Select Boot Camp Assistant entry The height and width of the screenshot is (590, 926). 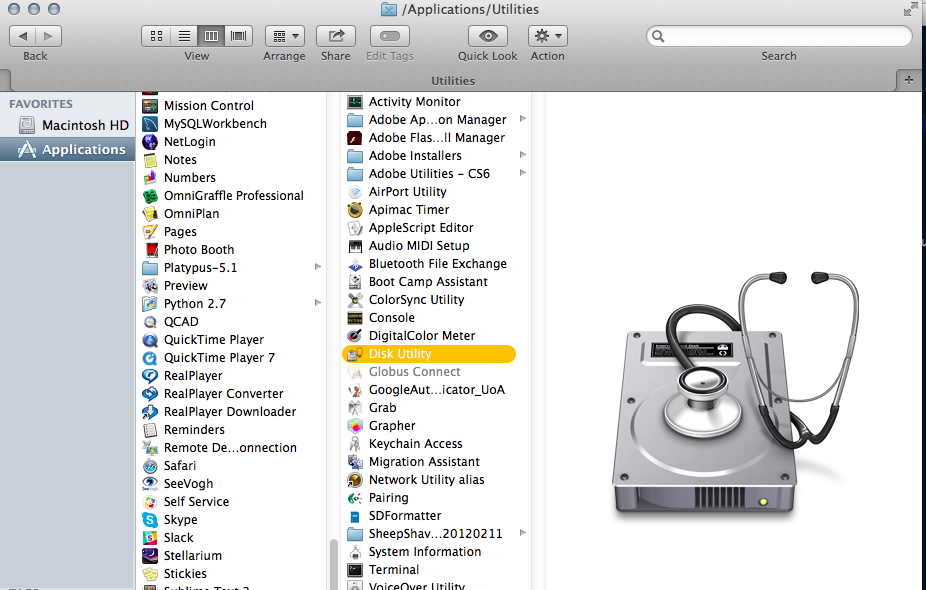[x=429, y=282]
